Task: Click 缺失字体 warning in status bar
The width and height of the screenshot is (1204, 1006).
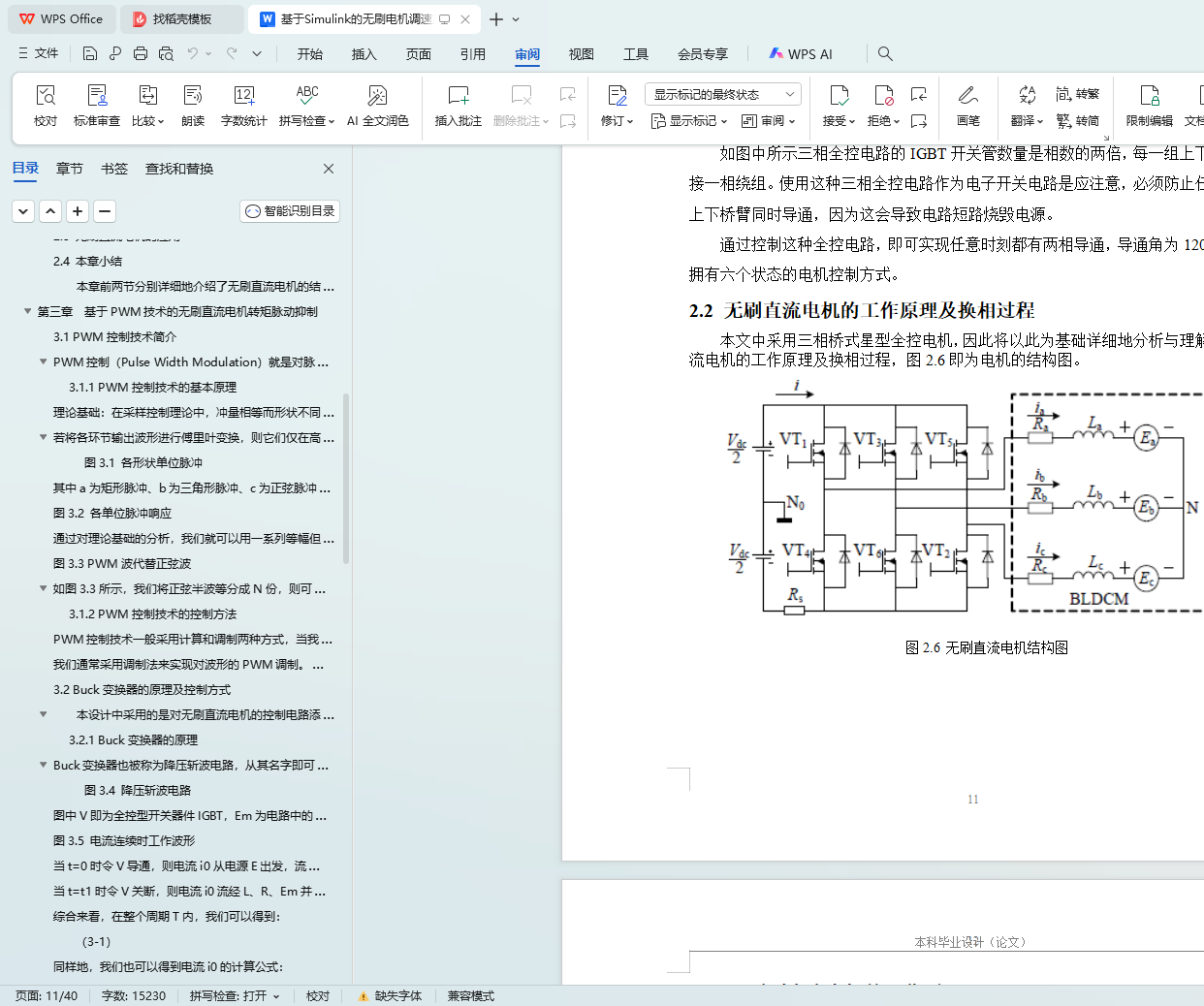Action: tap(390, 995)
